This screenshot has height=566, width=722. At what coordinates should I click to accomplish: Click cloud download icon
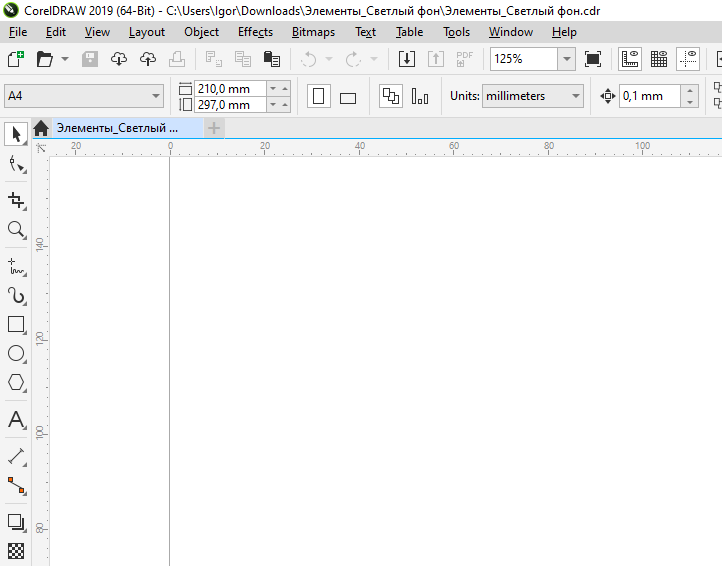point(119,59)
